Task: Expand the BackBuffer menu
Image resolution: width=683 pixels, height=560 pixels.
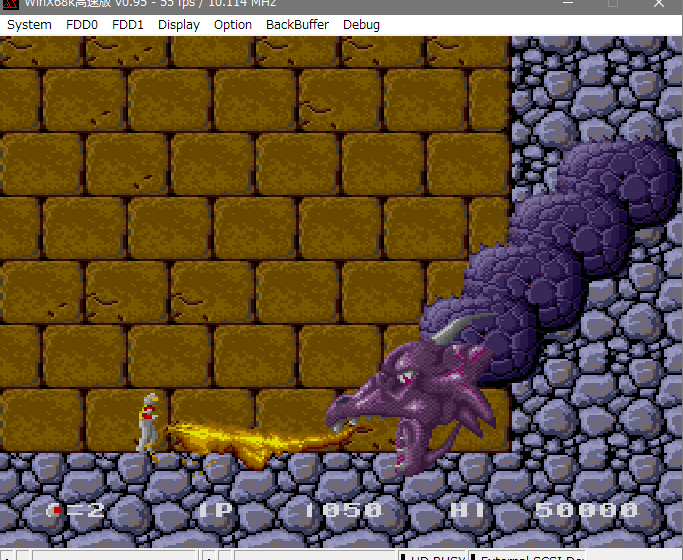Action: pyautogui.click(x=297, y=24)
